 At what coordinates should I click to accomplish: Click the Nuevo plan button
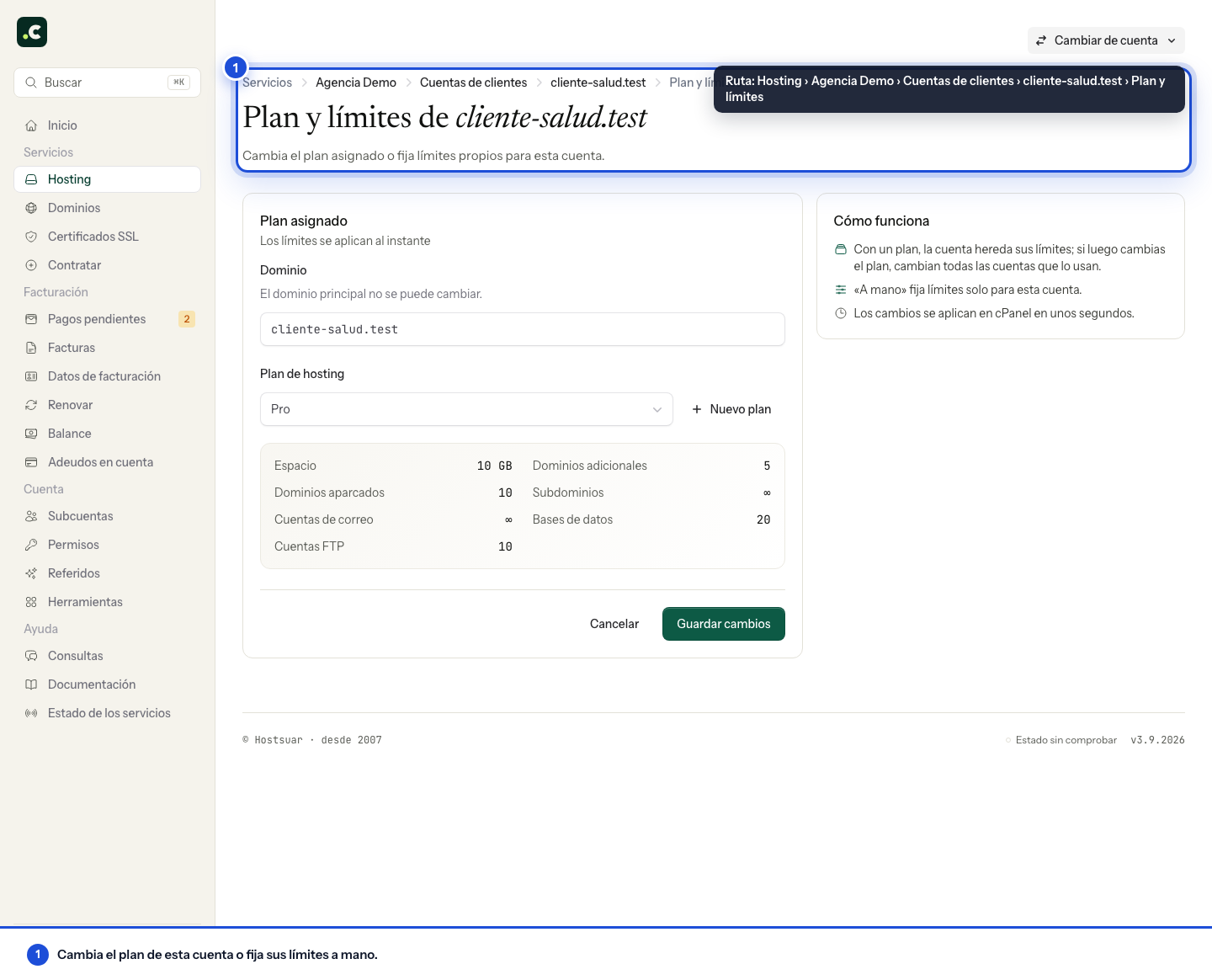pos(731,409)
